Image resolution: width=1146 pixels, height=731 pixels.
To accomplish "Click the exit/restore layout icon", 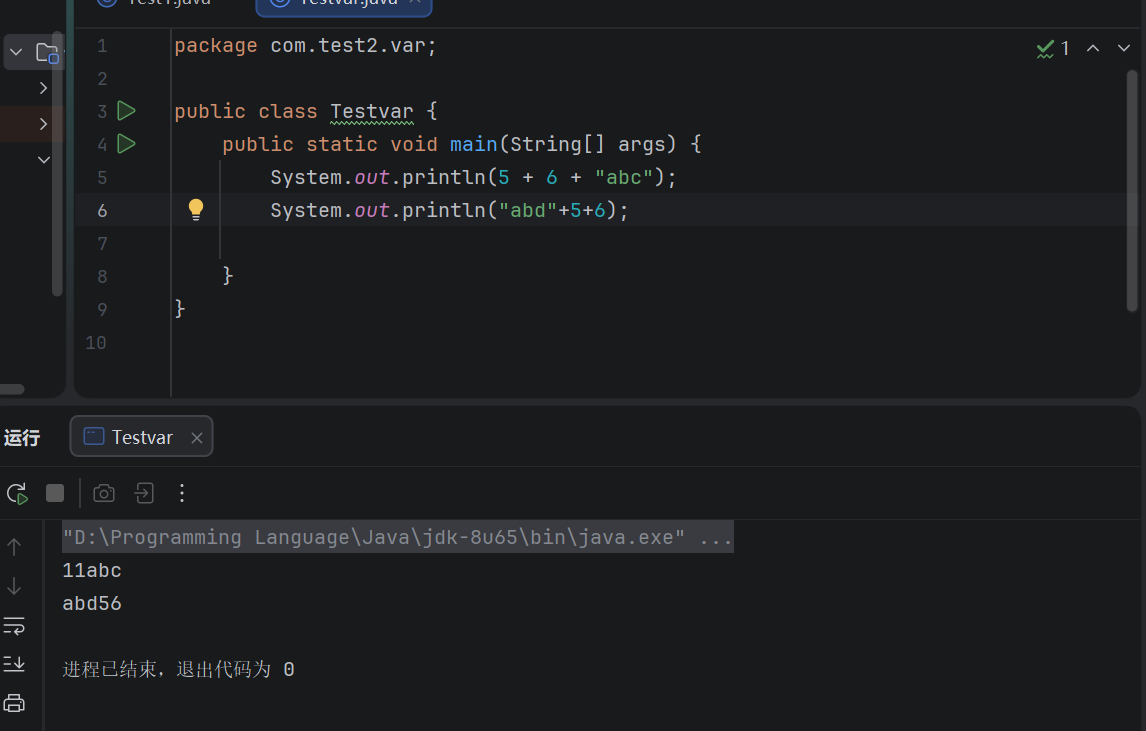I will coord(144,493).
